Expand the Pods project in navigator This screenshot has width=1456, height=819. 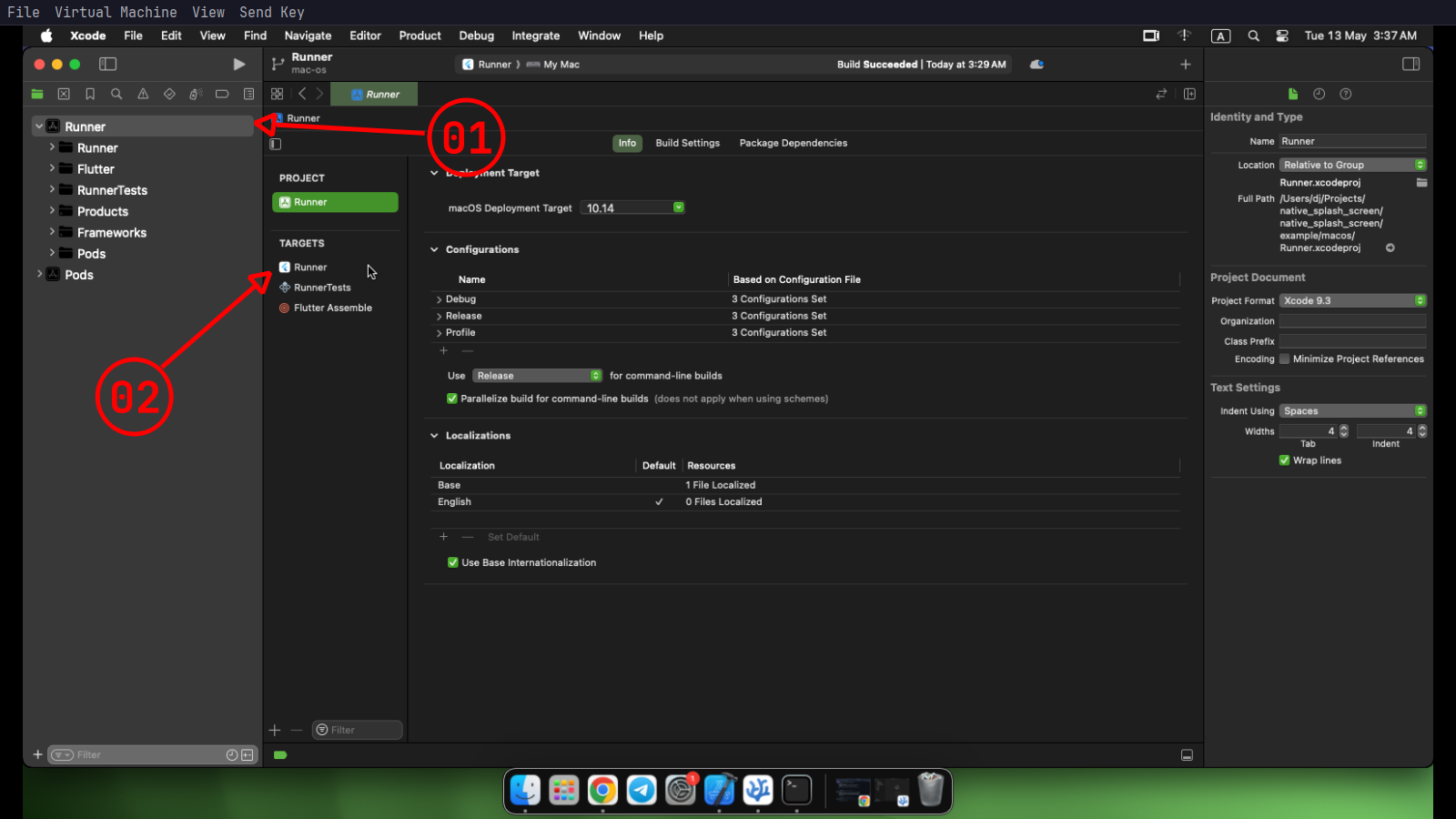point(39,274)
